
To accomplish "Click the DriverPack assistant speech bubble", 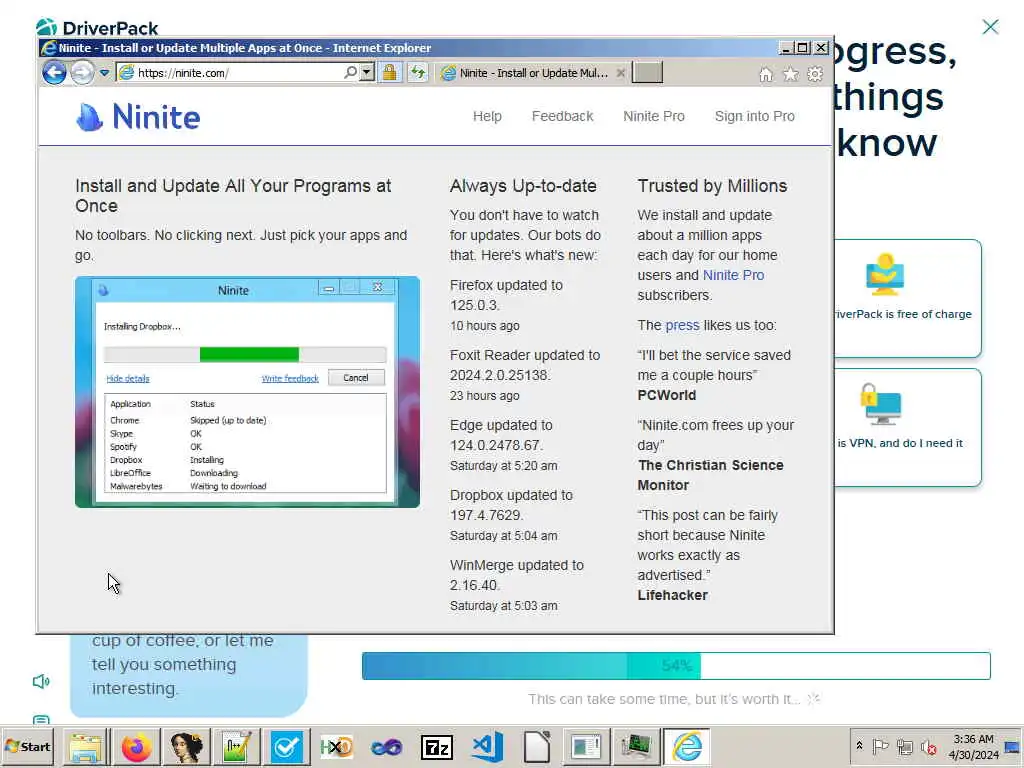I will coord(189,675).
